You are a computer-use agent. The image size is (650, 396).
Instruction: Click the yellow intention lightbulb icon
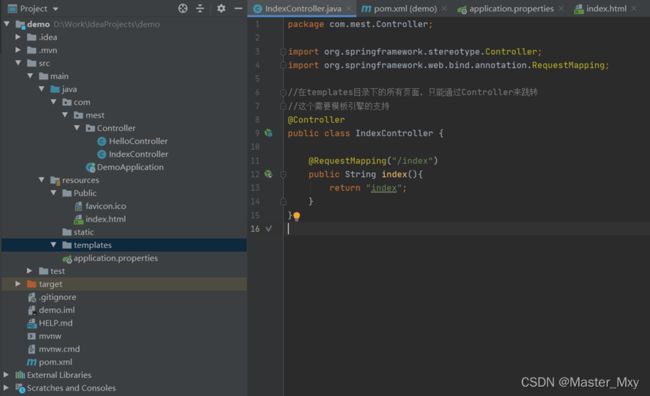[x=297, y=216]
